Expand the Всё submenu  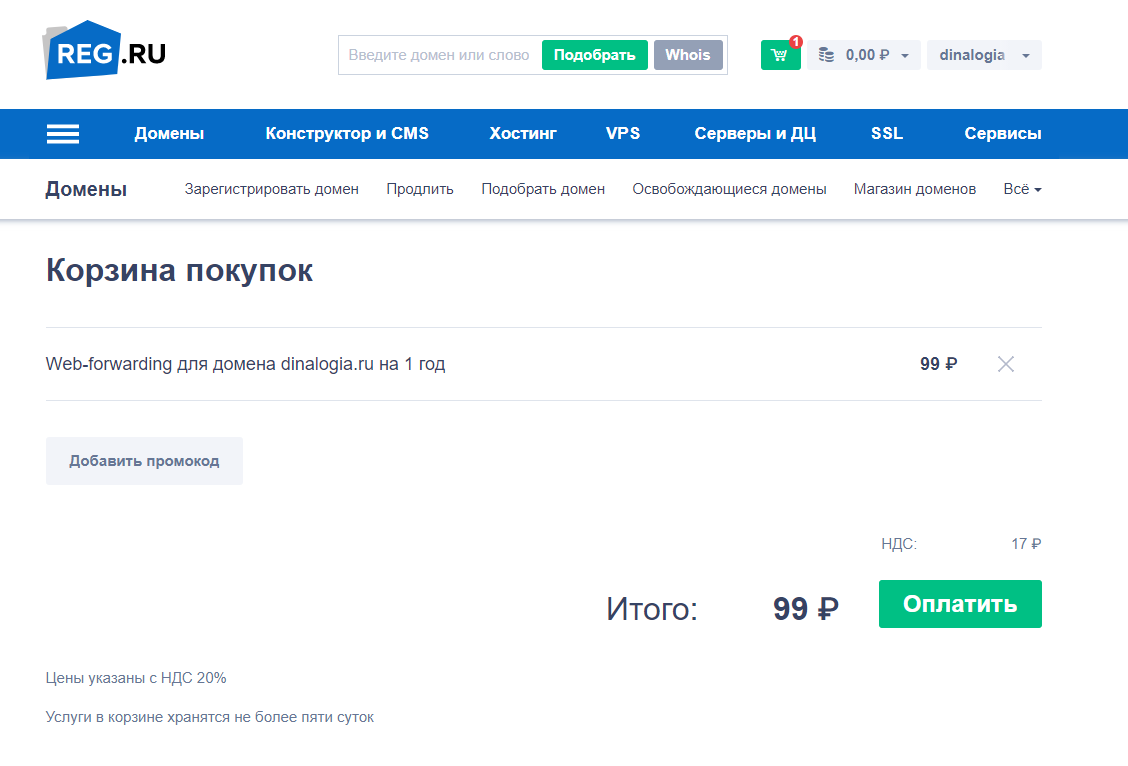tap(1022, 189)
